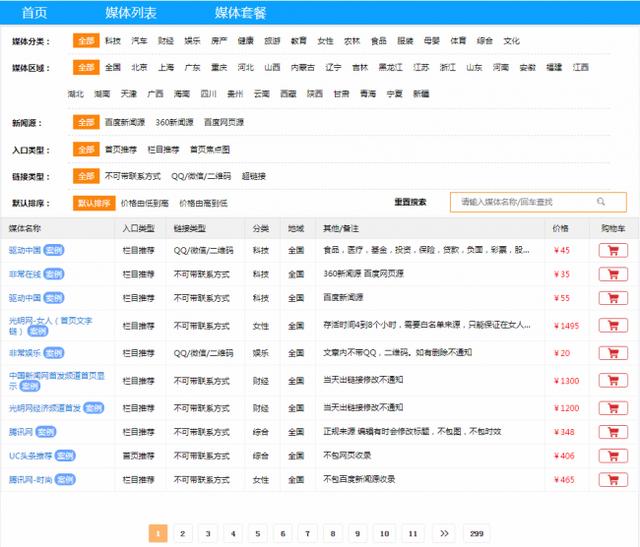This screenshot has height=547, width=640.
Task: Open the 光明网-女人 media link
Action: click(50, 326)
